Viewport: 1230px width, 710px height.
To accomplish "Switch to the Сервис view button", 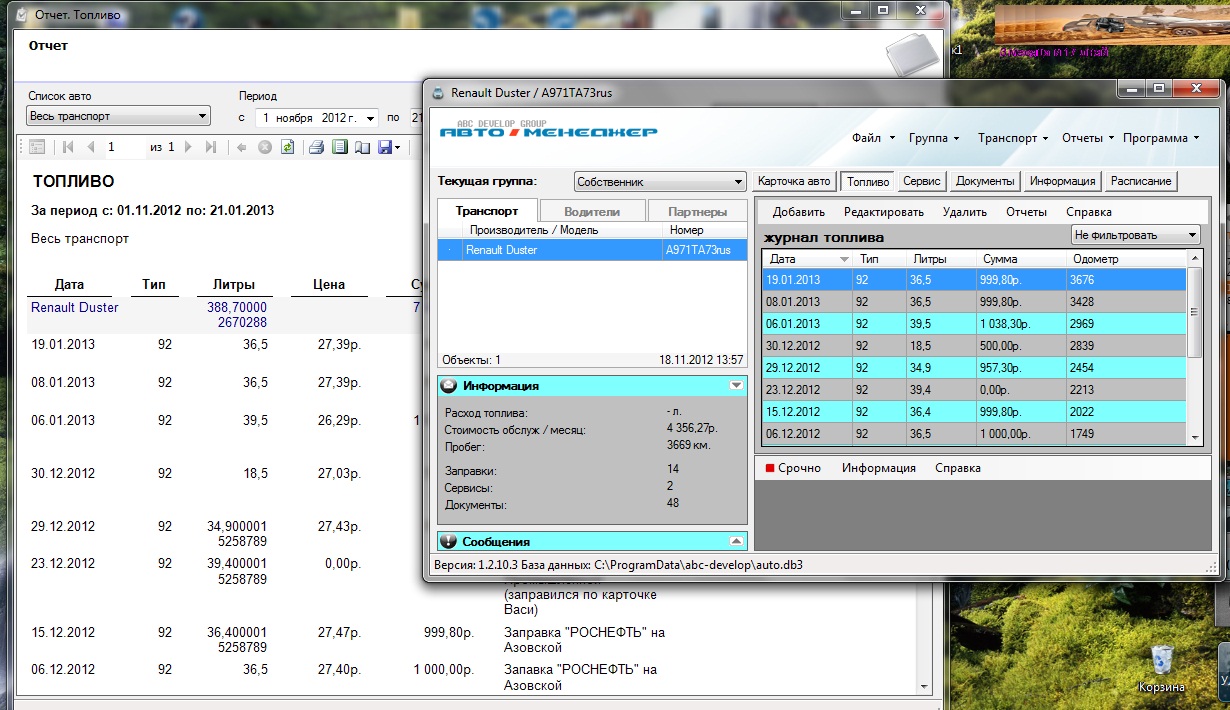I will pos(920,181).
